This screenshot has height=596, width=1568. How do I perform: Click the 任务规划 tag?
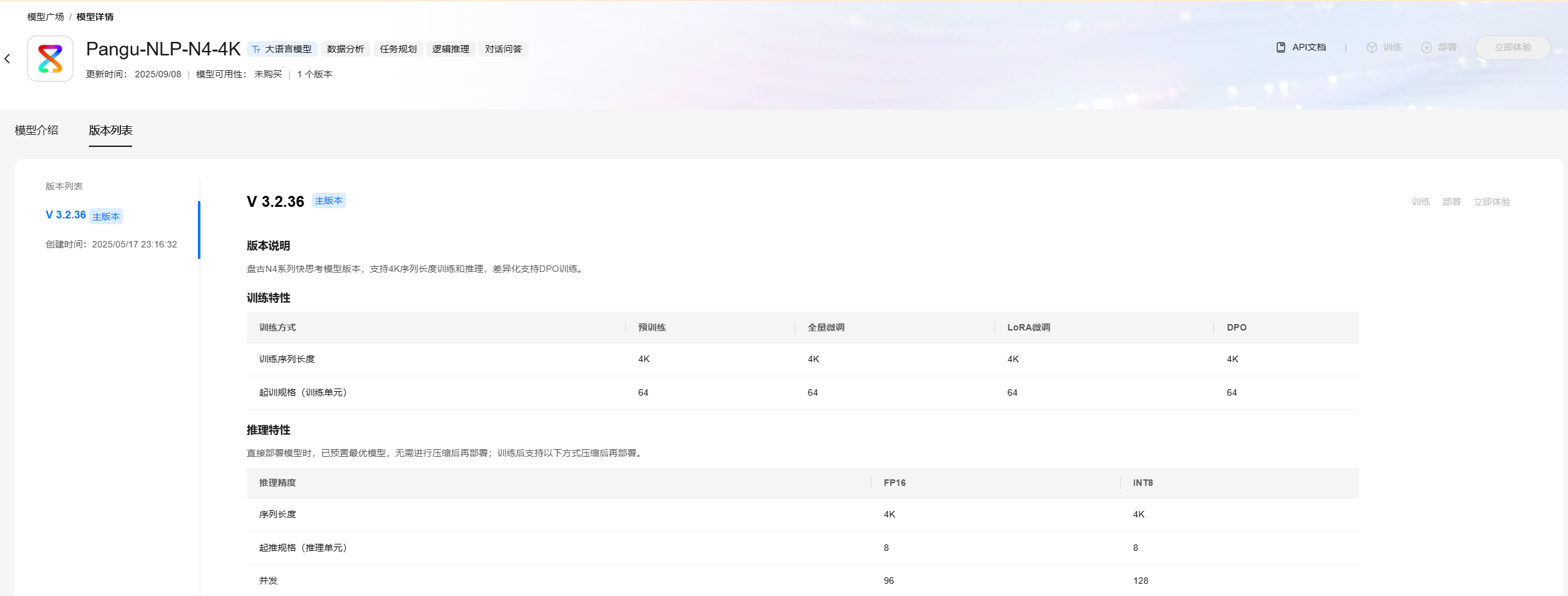398,49
